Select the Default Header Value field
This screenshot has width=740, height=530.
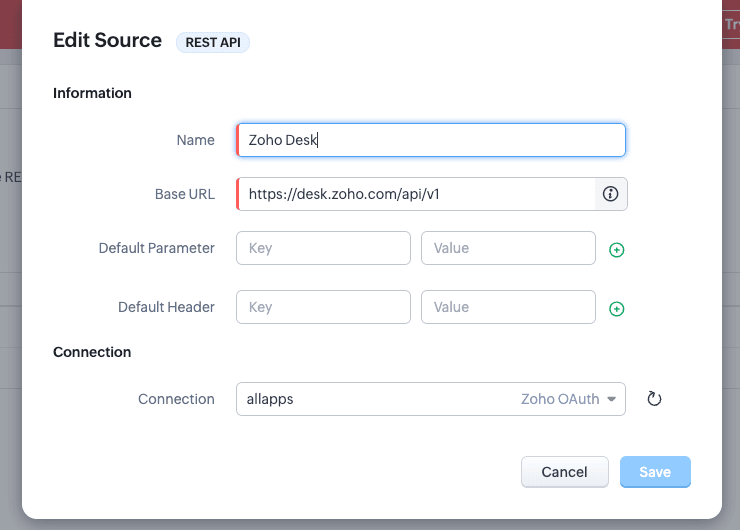[x=508, y=307]
